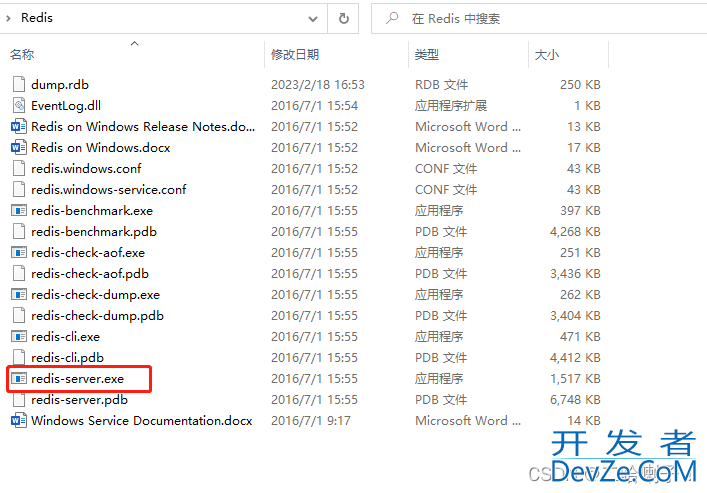The width and height of the screenshot is (707, 493).
Task: Select Redis on Windows Release Notes file name
Action: (x=143, y=126)
